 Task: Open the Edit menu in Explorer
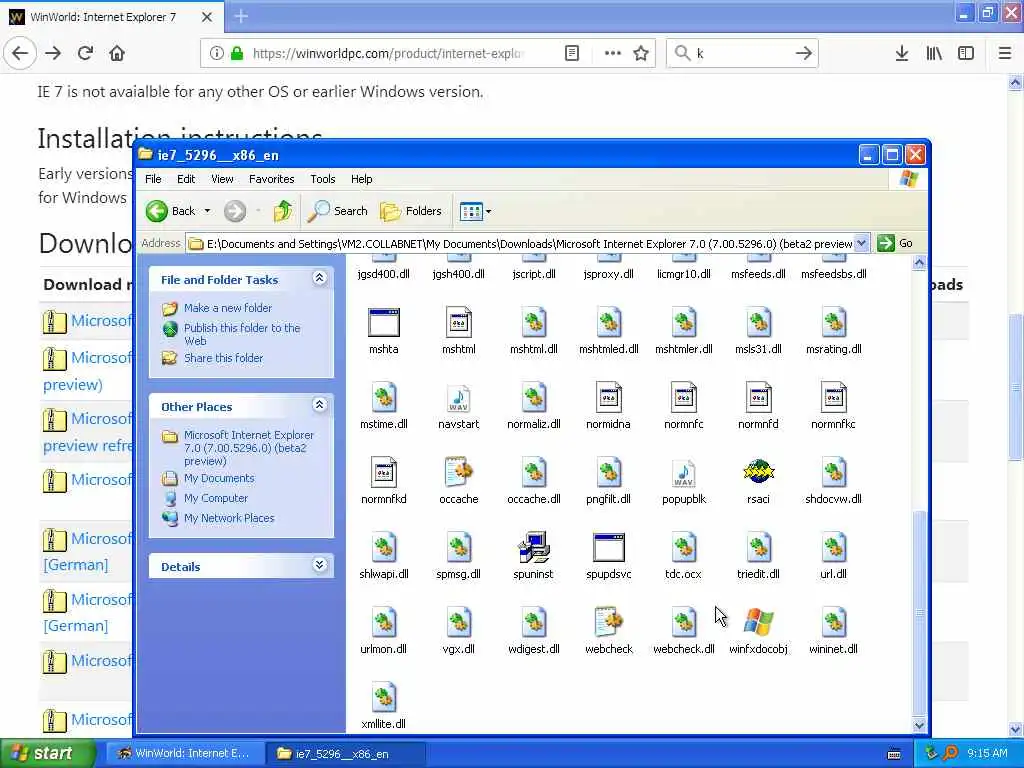click(186, 179)
